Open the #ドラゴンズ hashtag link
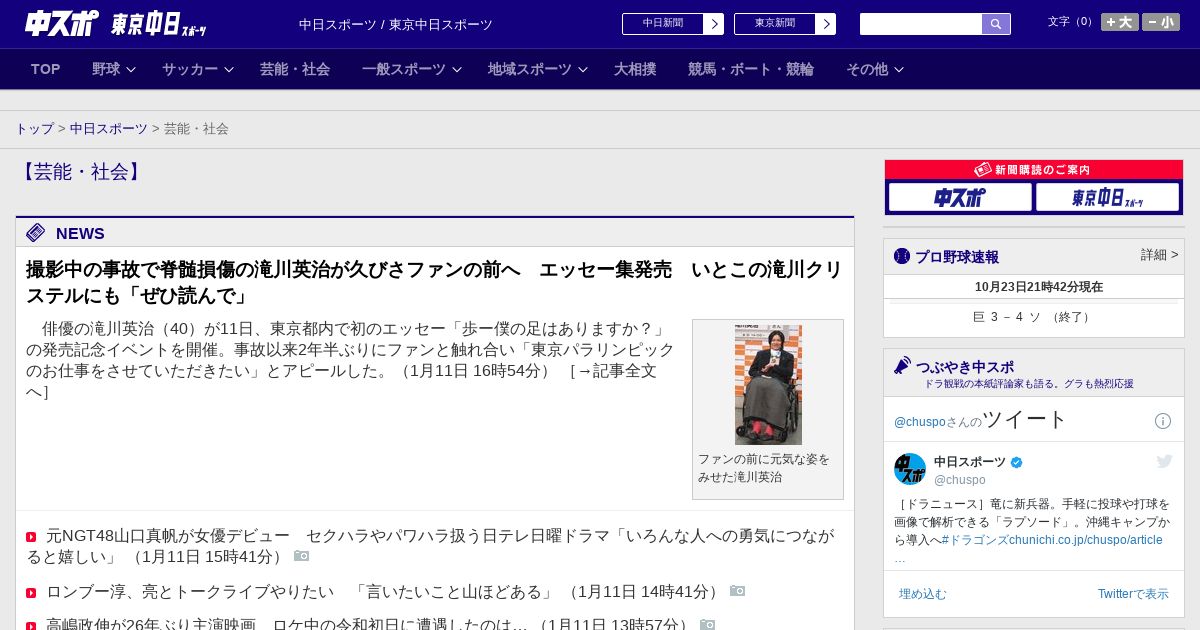The image size is (1200, 630). coord(975,540)
